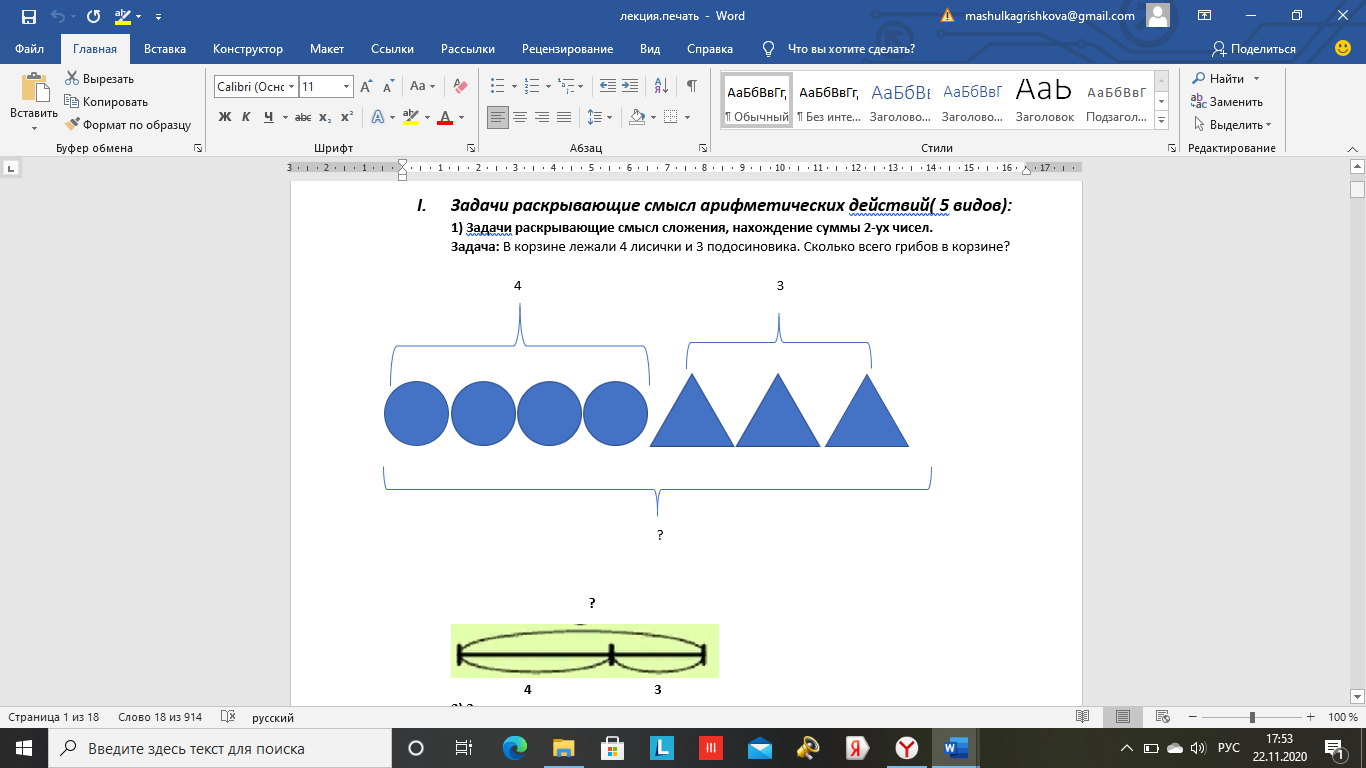Image resolution: width=1366 pixels, height=768 pixels.
Task: Click Windows search box Введите здесь
Action: (220, 748)
